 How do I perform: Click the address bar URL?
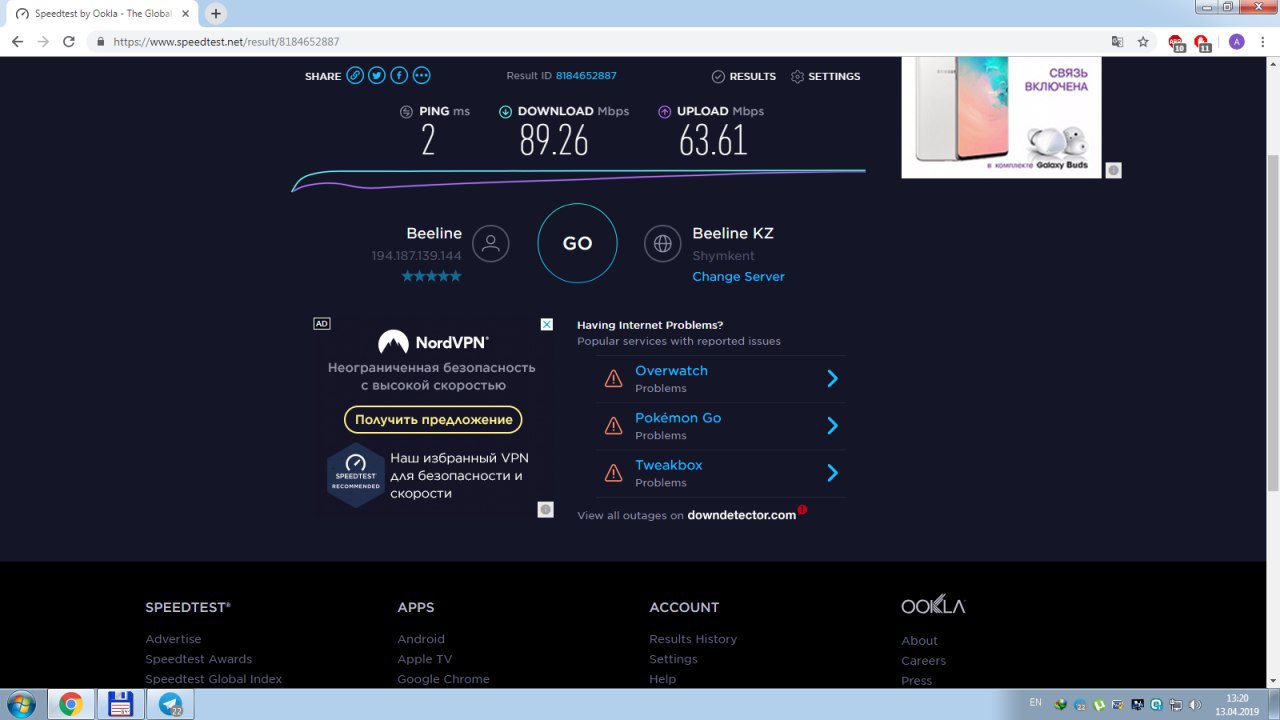click(x=226, y=42)
